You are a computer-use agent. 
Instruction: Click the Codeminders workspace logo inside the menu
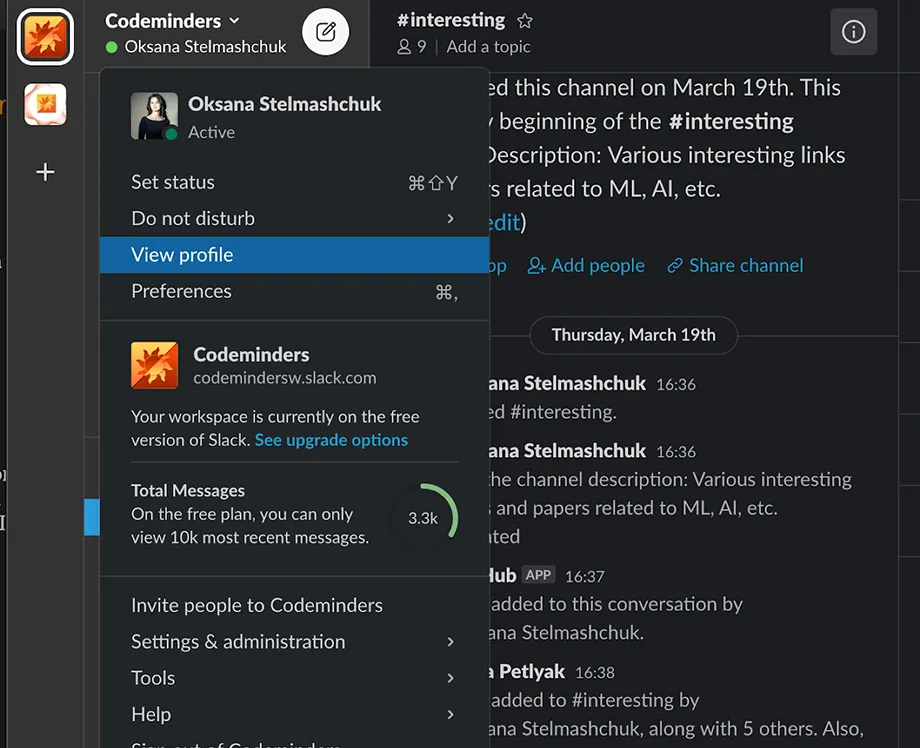(x=154, y=365)
